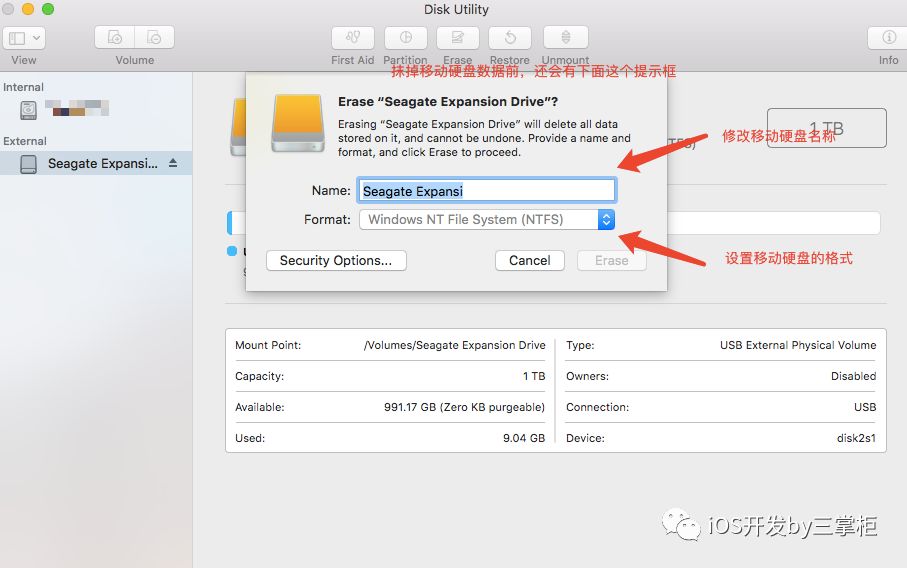Open the Partition tool
This screenshot has width=907, height=568.
[405, 38]
